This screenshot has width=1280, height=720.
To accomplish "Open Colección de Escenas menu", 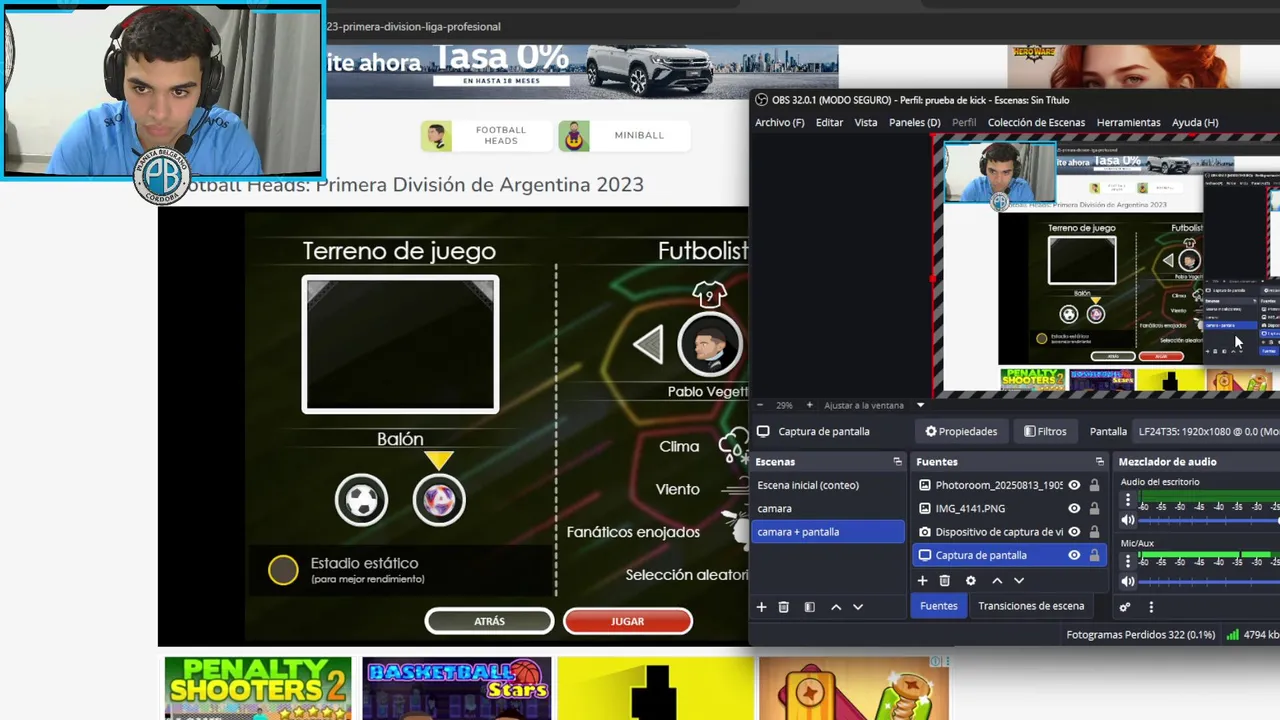I will pos(1036,122).
